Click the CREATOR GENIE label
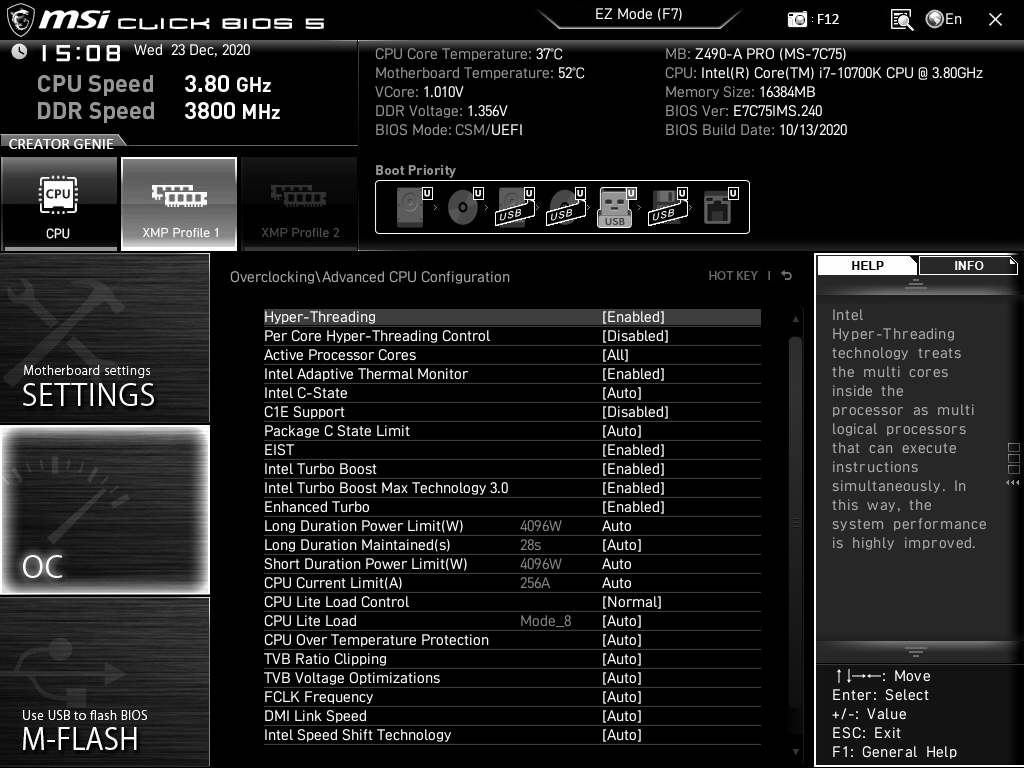 tap(61, 144)
